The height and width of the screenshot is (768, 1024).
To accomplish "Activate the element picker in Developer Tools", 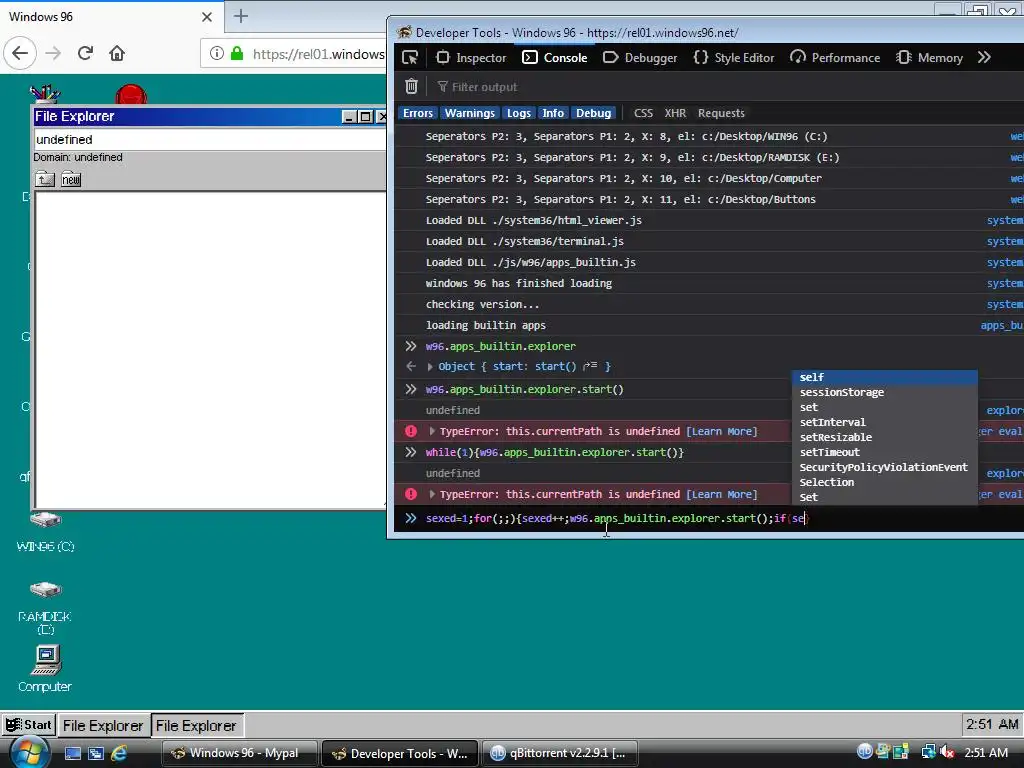I will point(410,57).
